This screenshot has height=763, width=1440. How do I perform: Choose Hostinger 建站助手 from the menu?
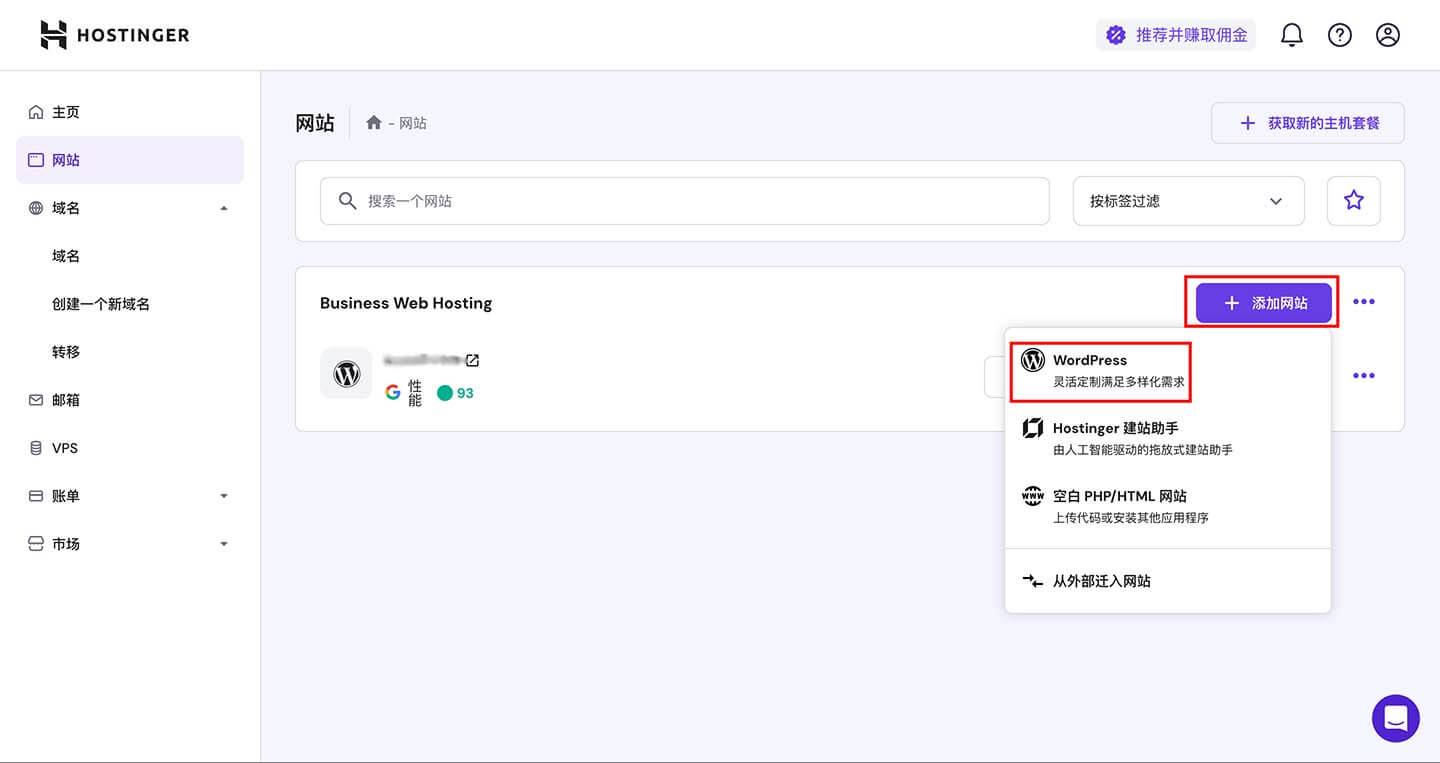pos(1168,438)
